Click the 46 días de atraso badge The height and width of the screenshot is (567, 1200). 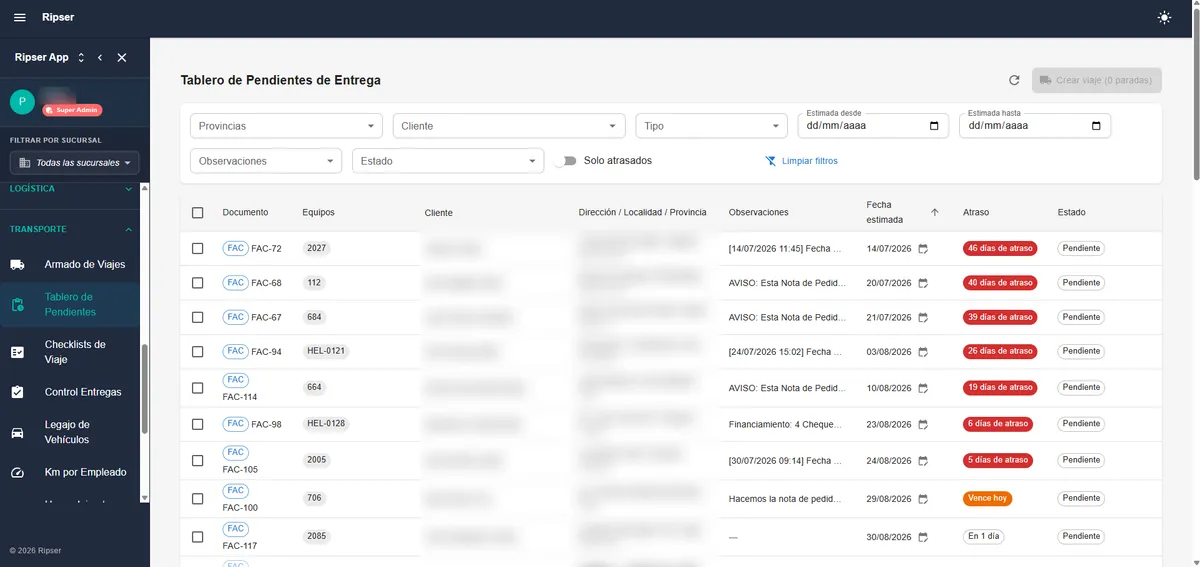(x=999, y=248)
